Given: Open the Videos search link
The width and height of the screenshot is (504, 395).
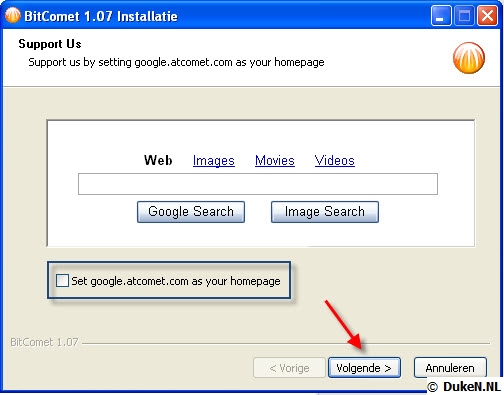Looking at the screenshot, I should click(x=334, y=161).
